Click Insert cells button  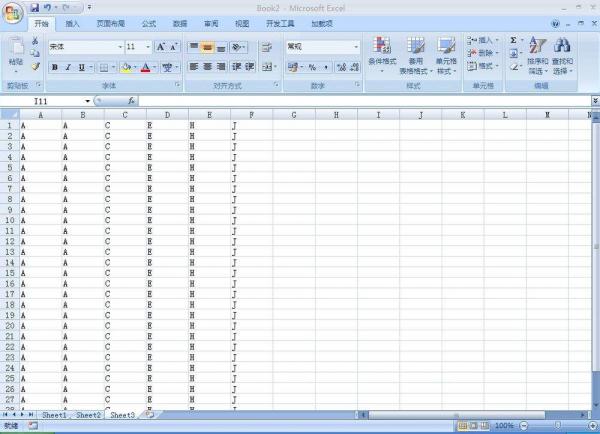[482, 40]
